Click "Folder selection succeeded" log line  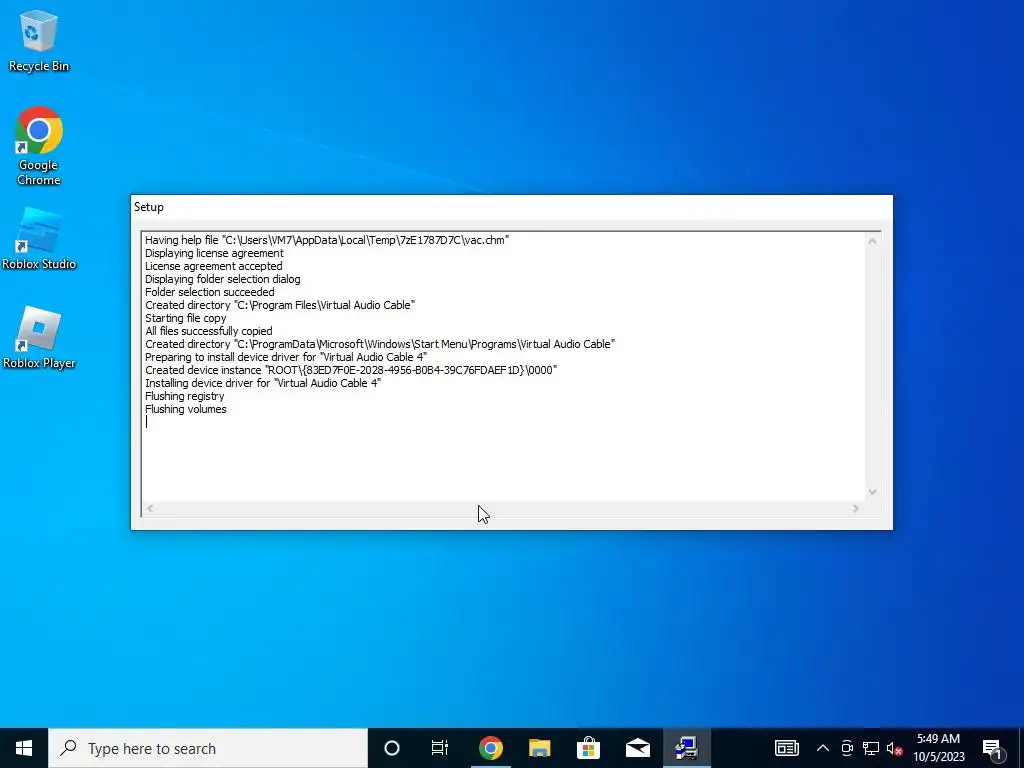[210, 292]
